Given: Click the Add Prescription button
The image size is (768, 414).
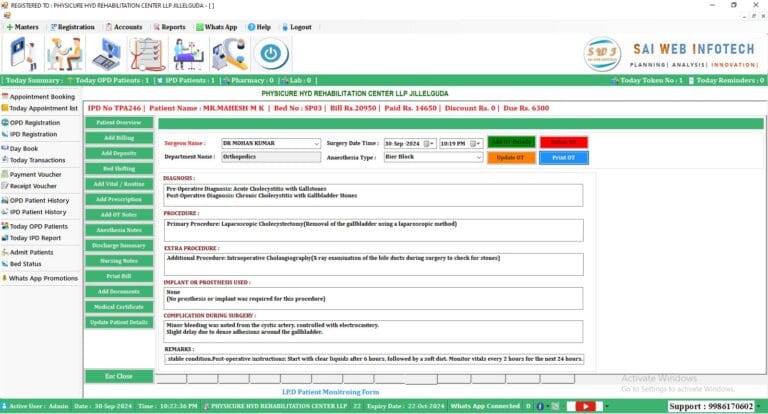Looking at the screenshot, I should pyautogui.click(x=119, y=199).
